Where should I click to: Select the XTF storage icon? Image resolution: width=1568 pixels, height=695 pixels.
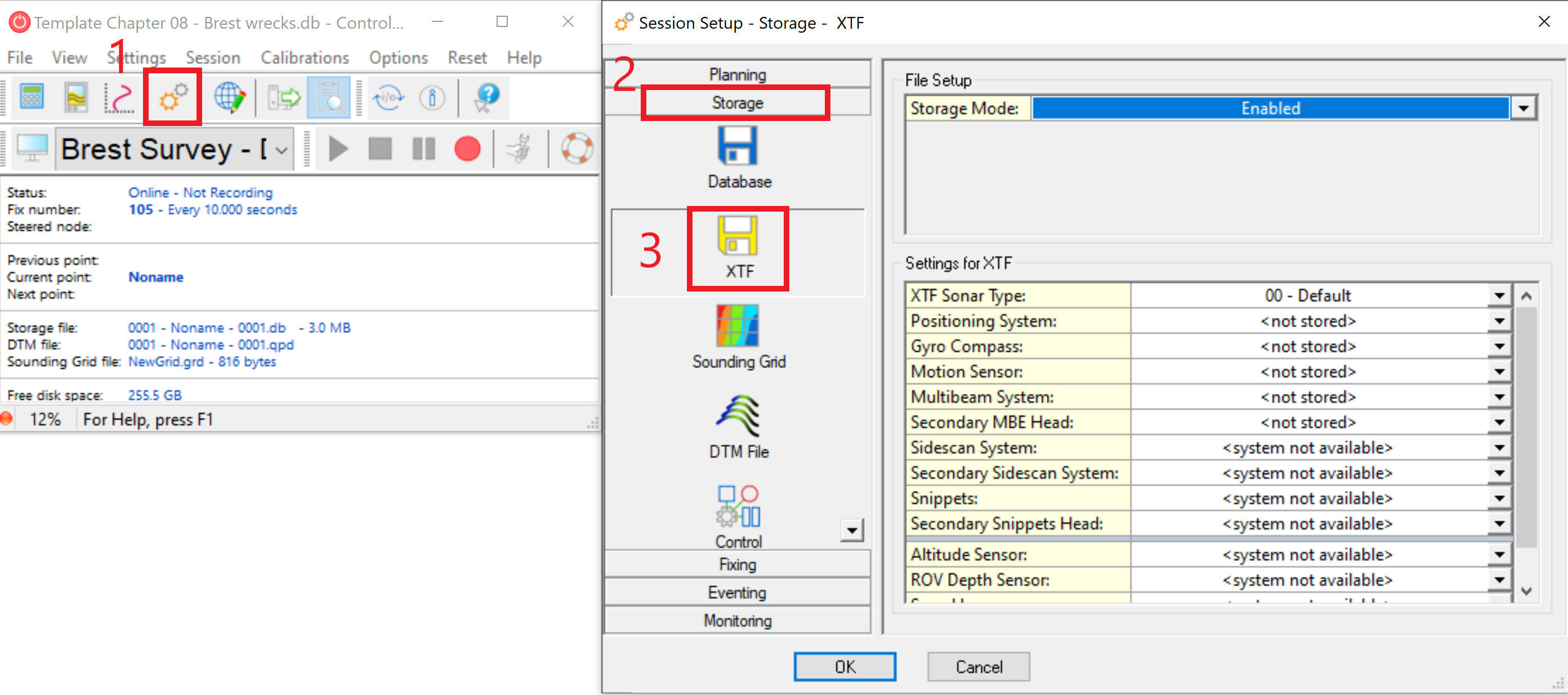pyautogui.click(x=738, y=237)
